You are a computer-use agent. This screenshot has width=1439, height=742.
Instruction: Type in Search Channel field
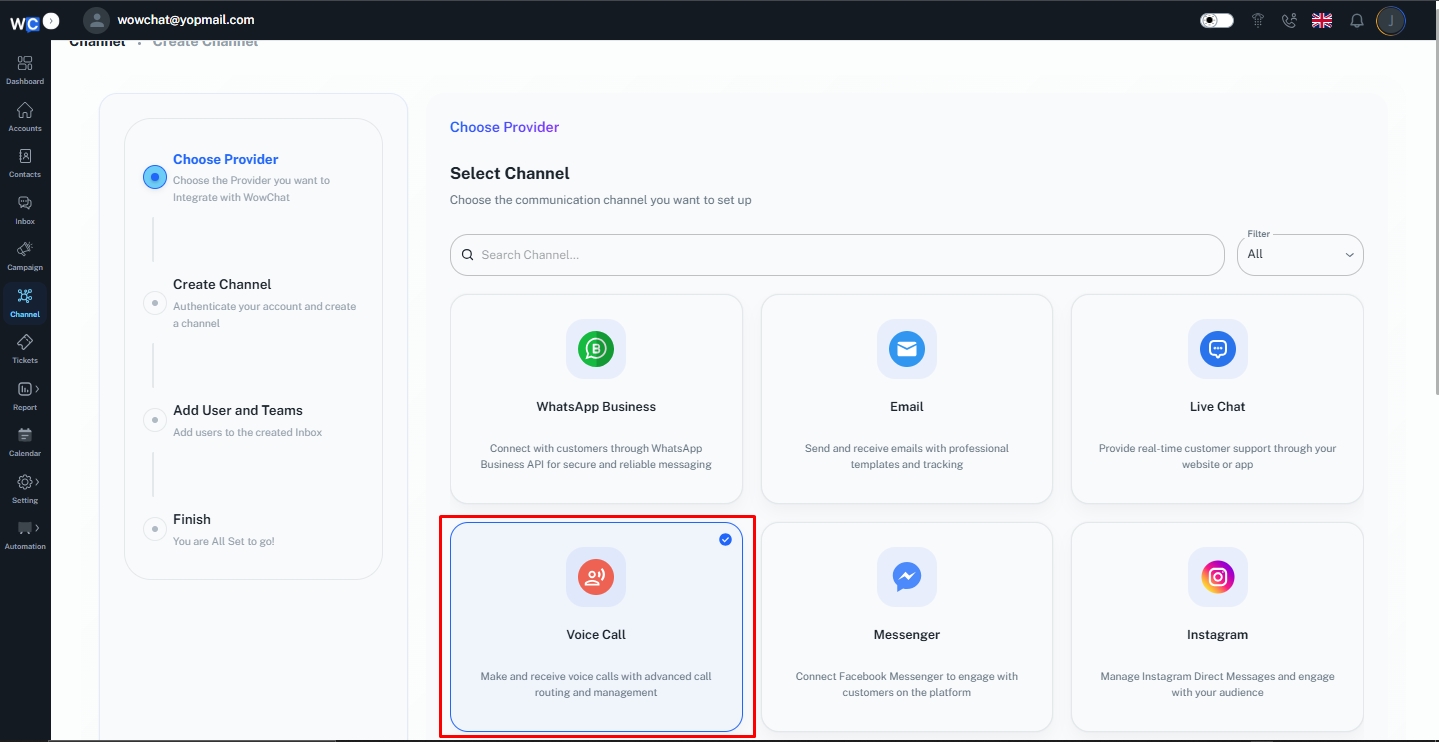[837, 255]
